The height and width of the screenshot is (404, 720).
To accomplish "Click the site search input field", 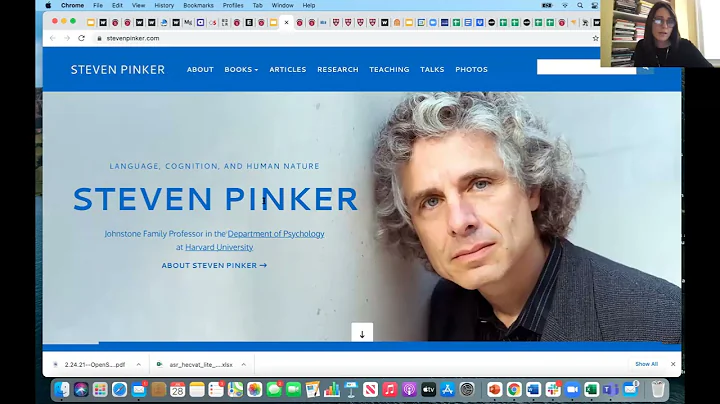I will tap(586, 67).
